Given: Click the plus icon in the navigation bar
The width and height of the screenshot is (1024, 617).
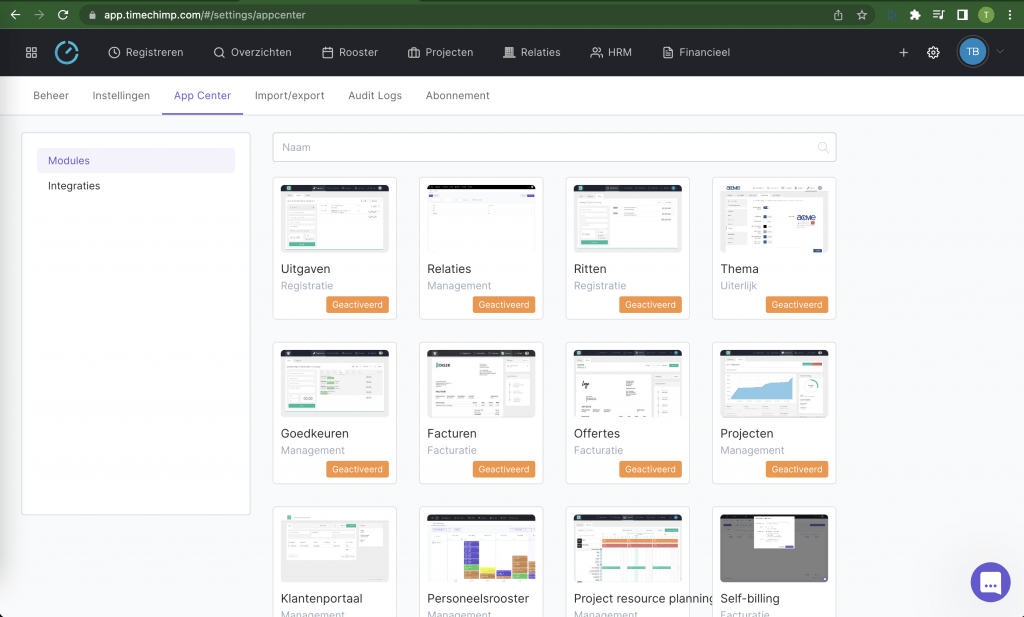Looking at the screenshot, I should pos(903,52).
